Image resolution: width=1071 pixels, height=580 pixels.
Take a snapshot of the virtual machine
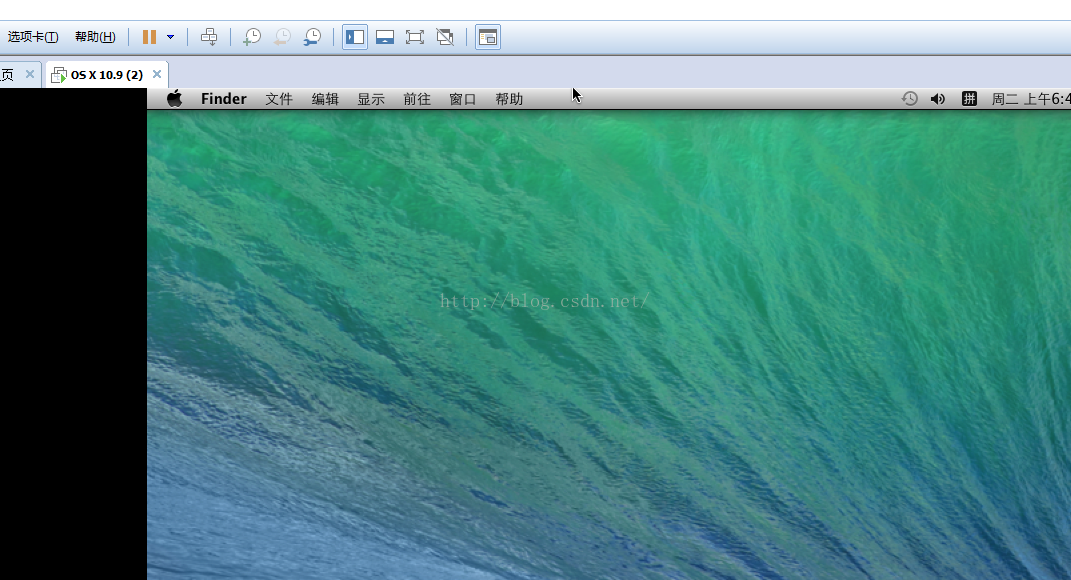[x=252, y=37]
